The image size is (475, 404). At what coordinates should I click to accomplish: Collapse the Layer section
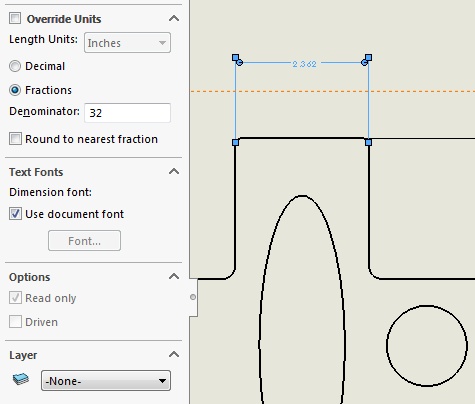click(x=174, y=354)
